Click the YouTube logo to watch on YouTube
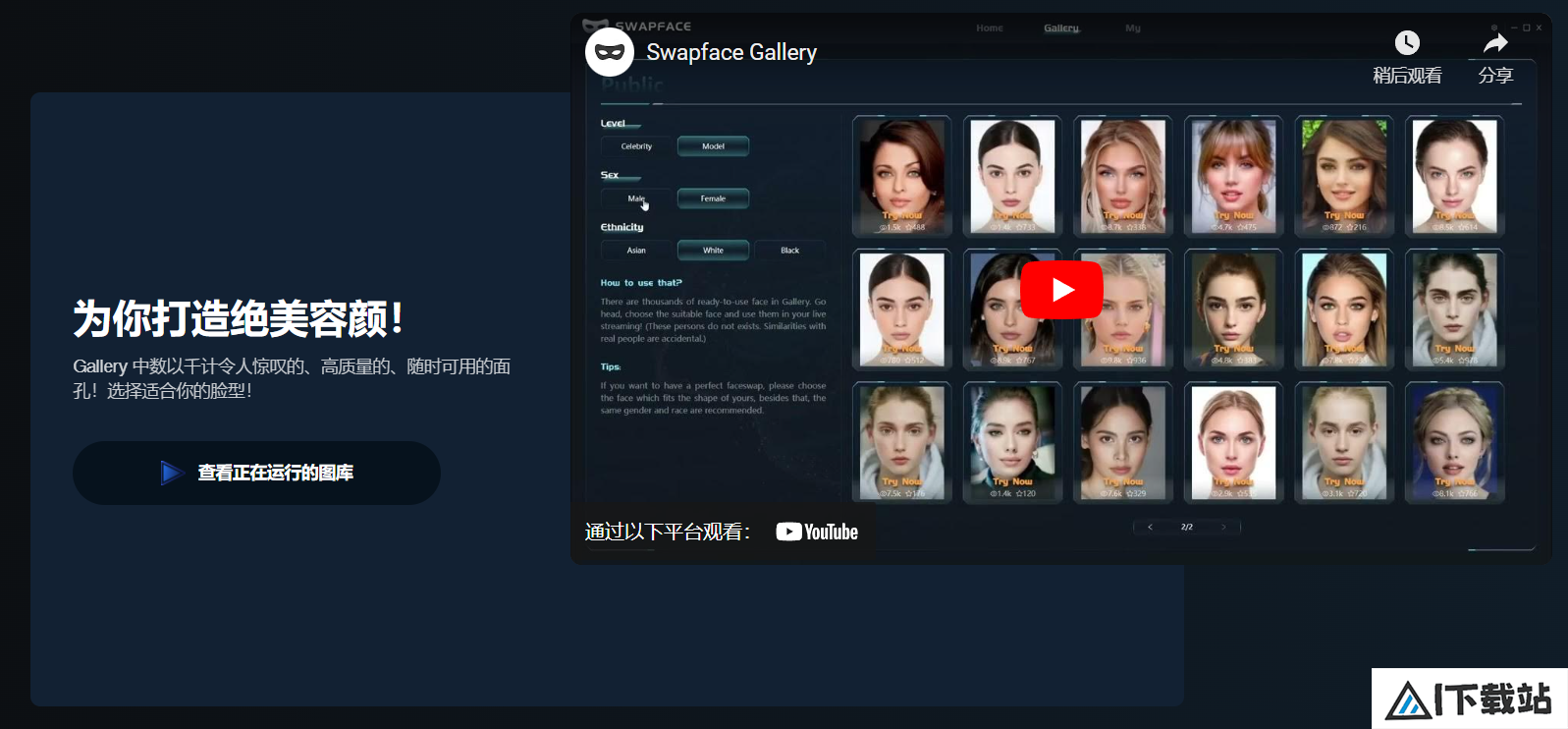Viewport: 1568px width, 729px height. 817,532
